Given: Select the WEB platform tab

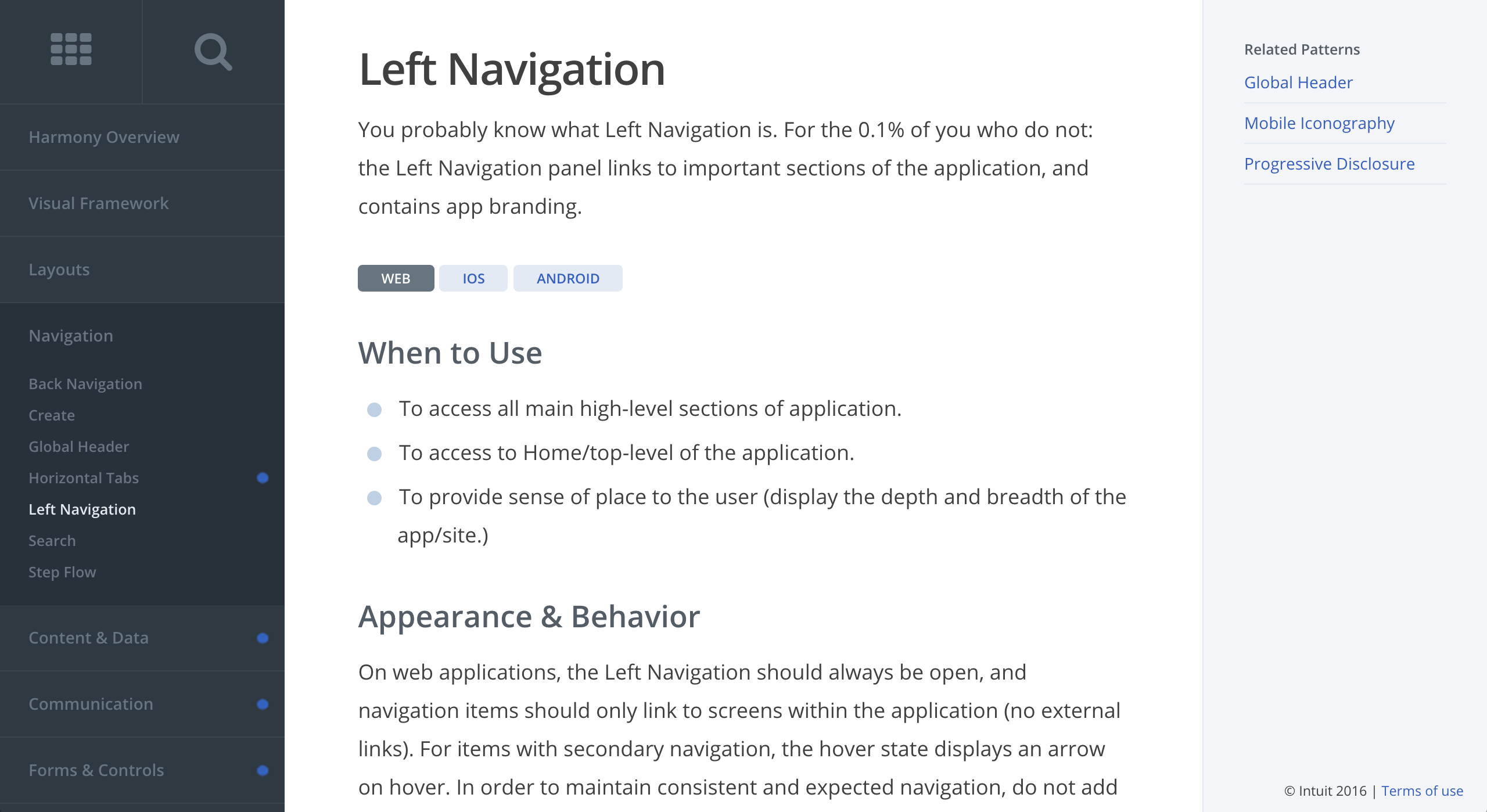Looking at the screenshot, I should pos(396,278).
